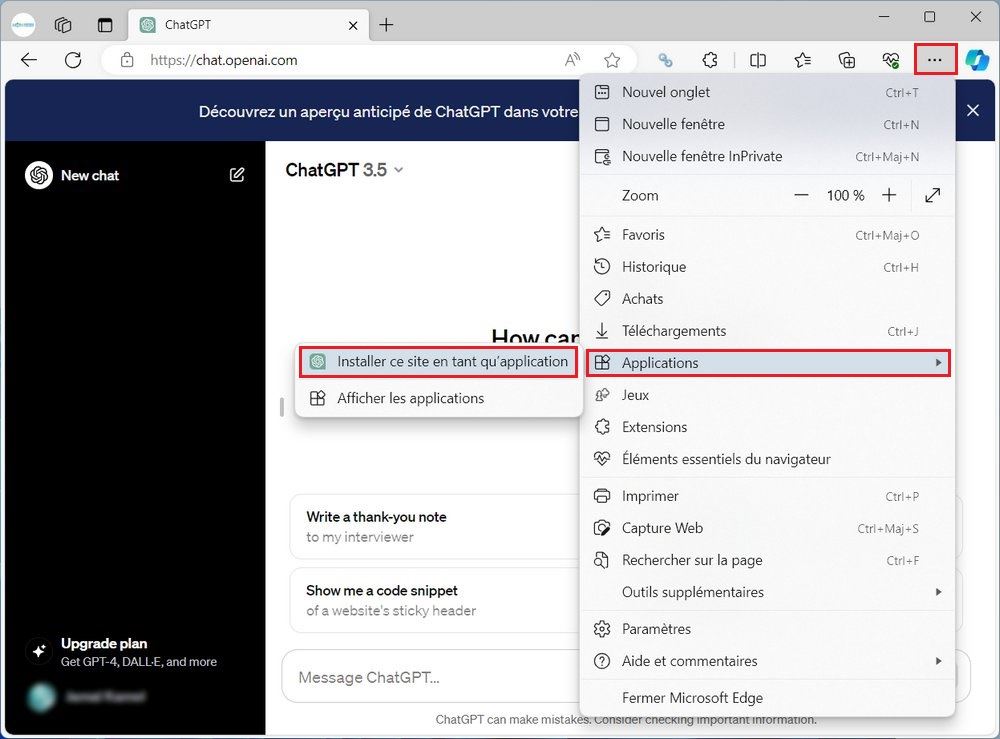The image size is (1000, 739).
Task: Refresh the page with reload button
Action: tap(73, 60)
